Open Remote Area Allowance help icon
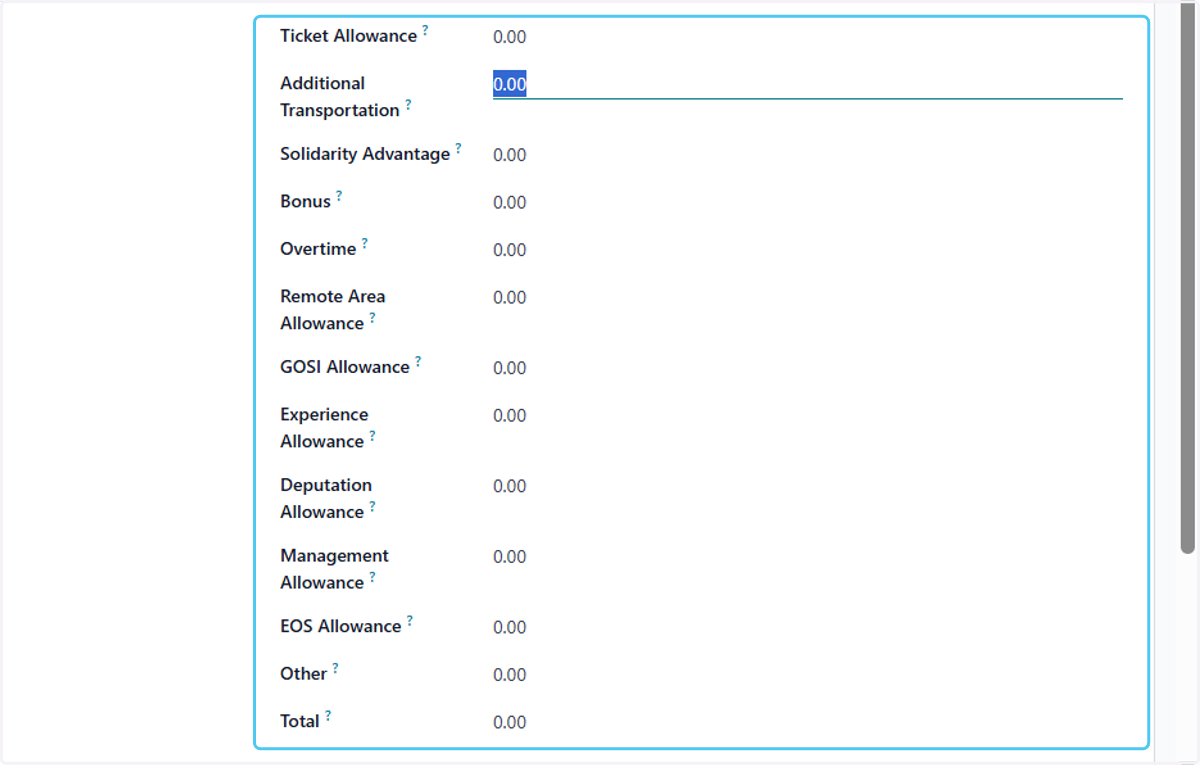 [372, 318]
